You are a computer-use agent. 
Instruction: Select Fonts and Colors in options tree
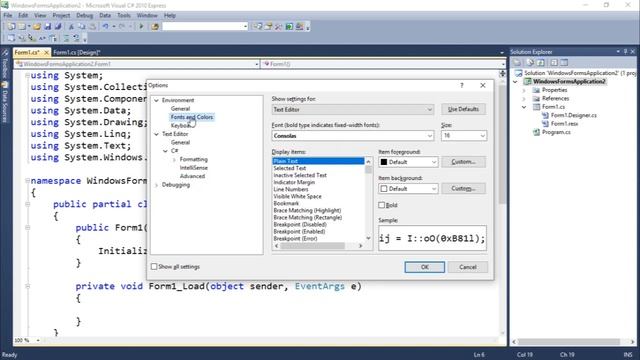192,117
